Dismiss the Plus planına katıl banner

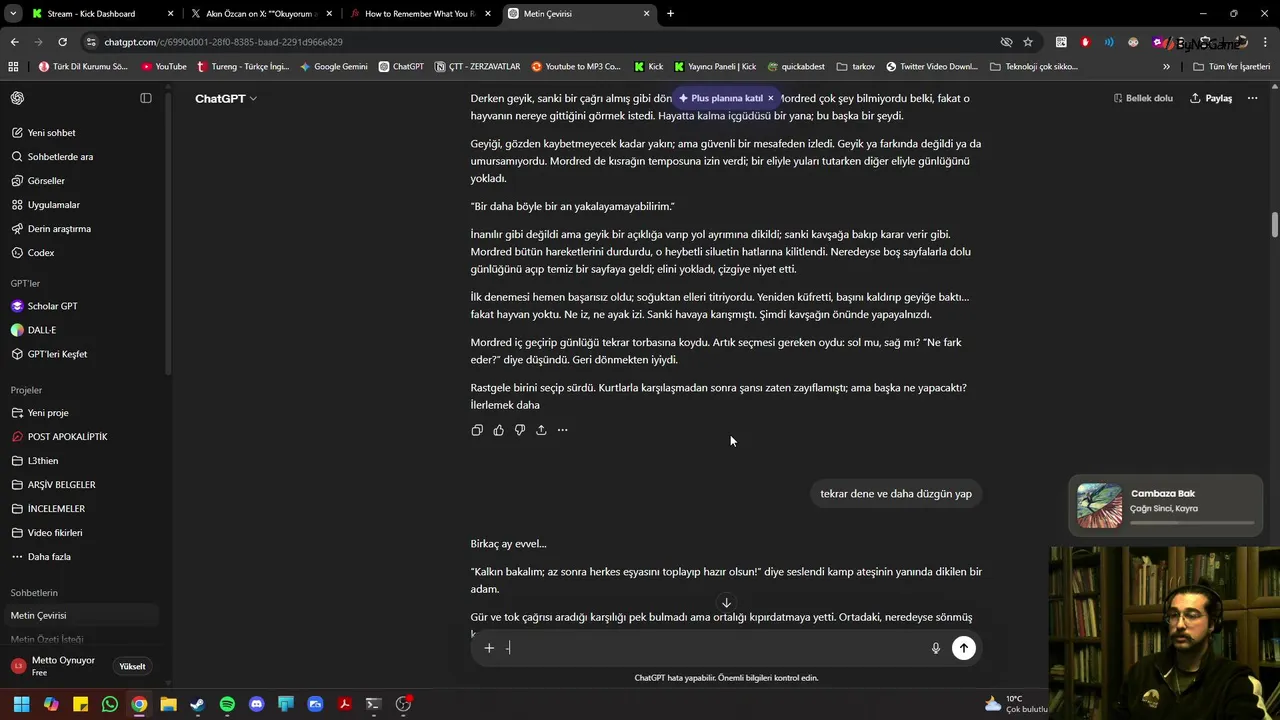pyautogui.click(x=770, y=98)
